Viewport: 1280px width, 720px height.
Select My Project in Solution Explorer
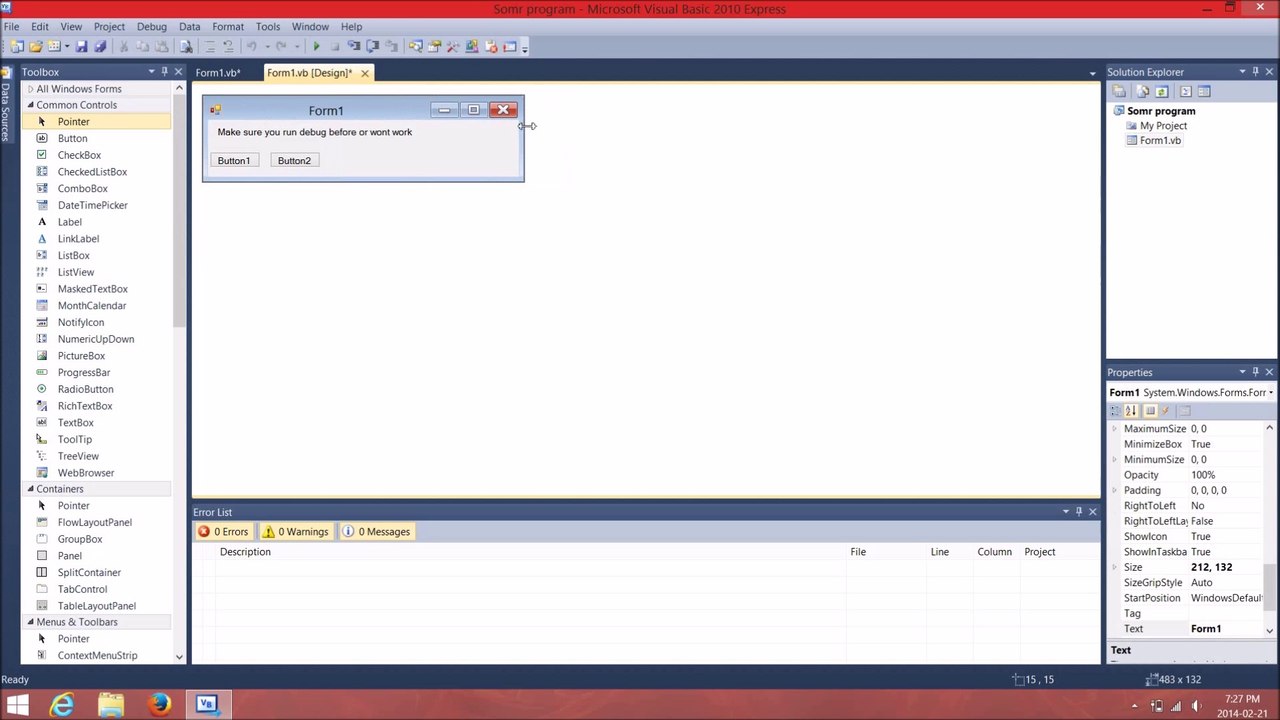[1163, 126]
